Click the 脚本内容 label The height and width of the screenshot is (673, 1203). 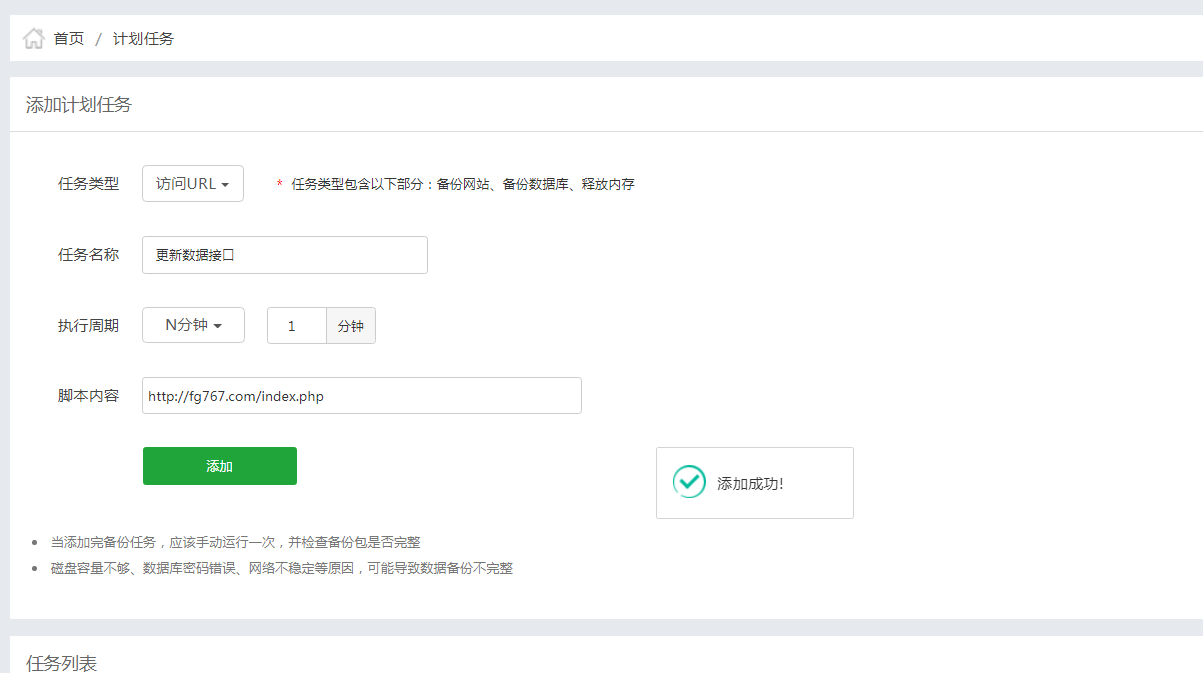88,396
